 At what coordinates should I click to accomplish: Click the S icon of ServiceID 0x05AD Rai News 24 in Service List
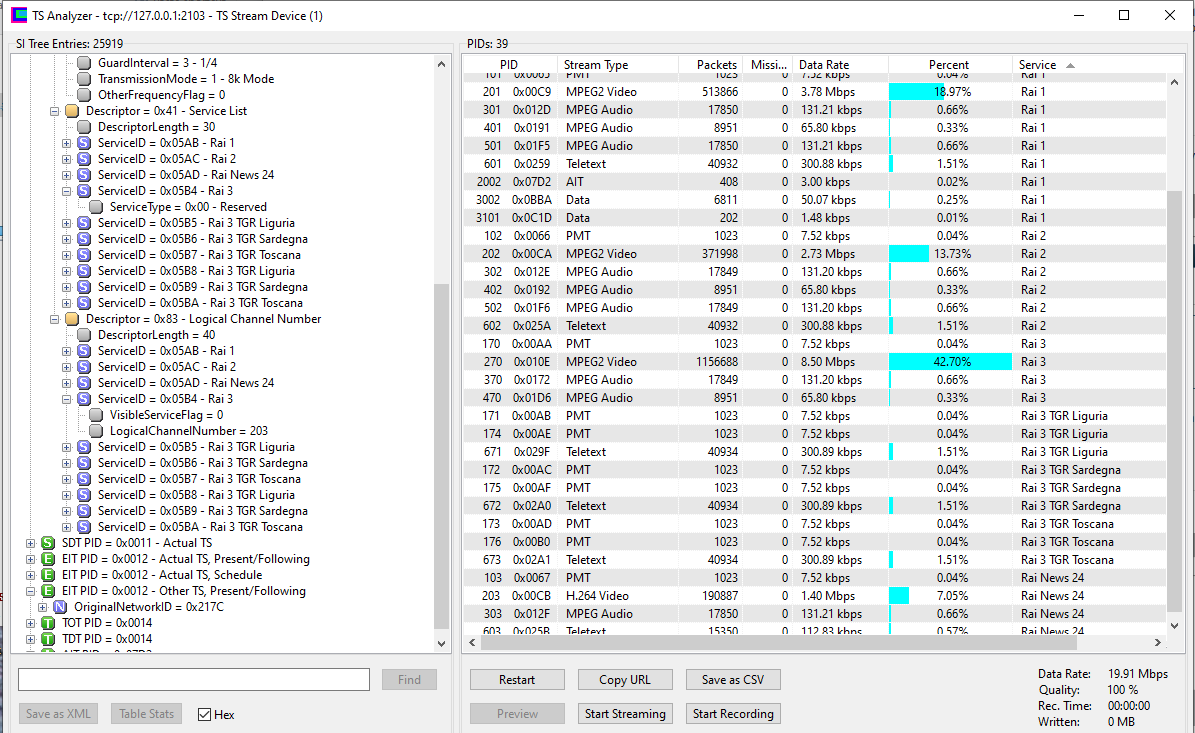84,175
